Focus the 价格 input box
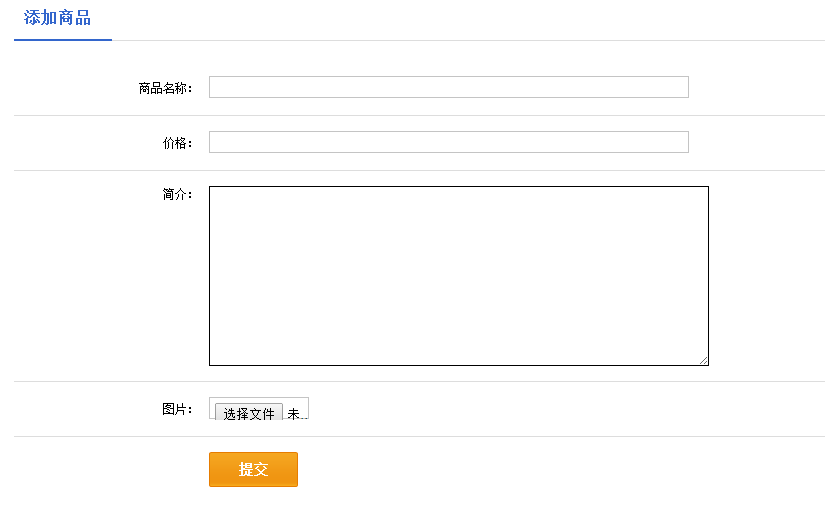 point(448,142)
